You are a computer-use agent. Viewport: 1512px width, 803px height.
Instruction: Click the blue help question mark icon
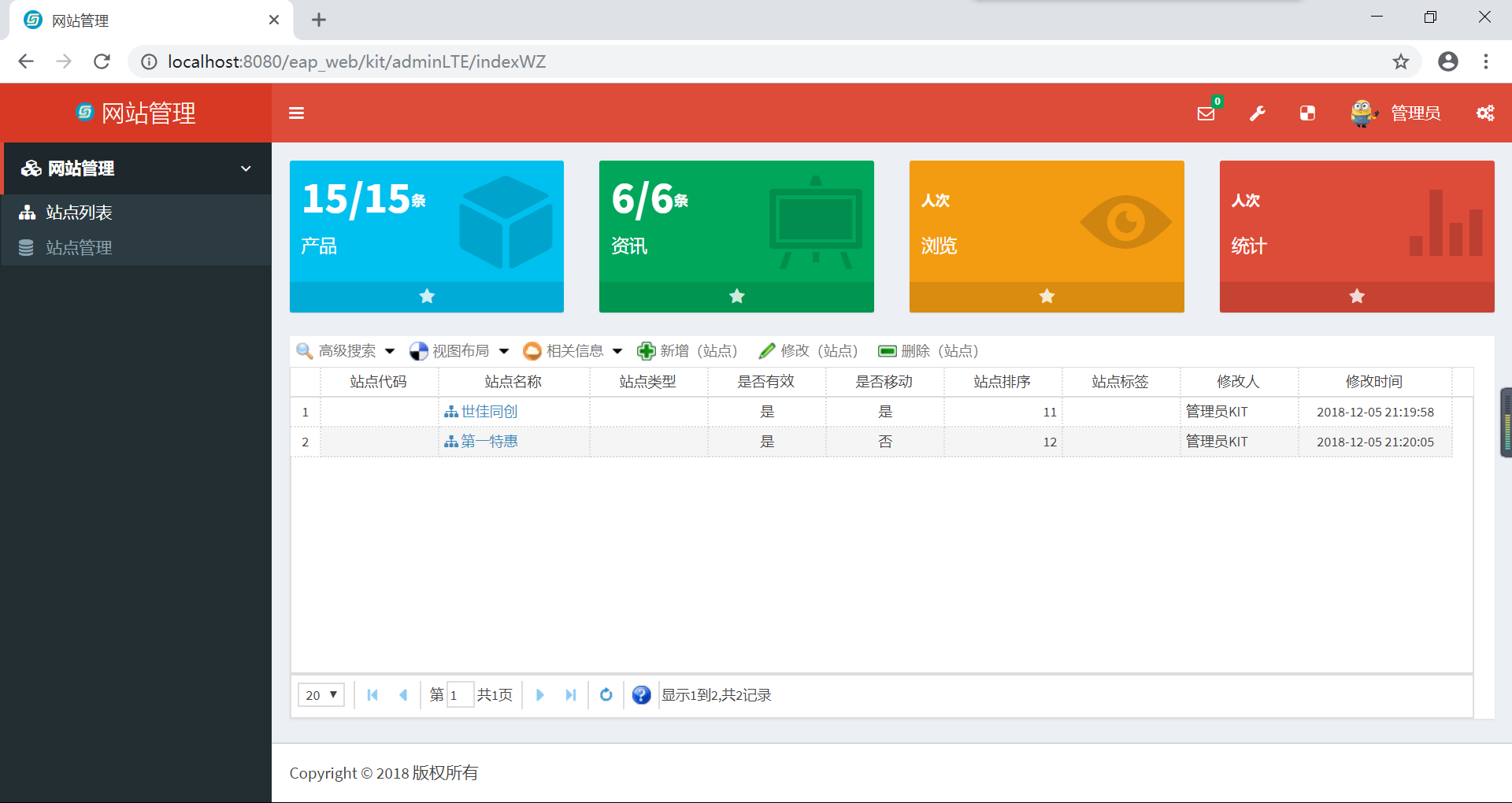tap(641, 695)
